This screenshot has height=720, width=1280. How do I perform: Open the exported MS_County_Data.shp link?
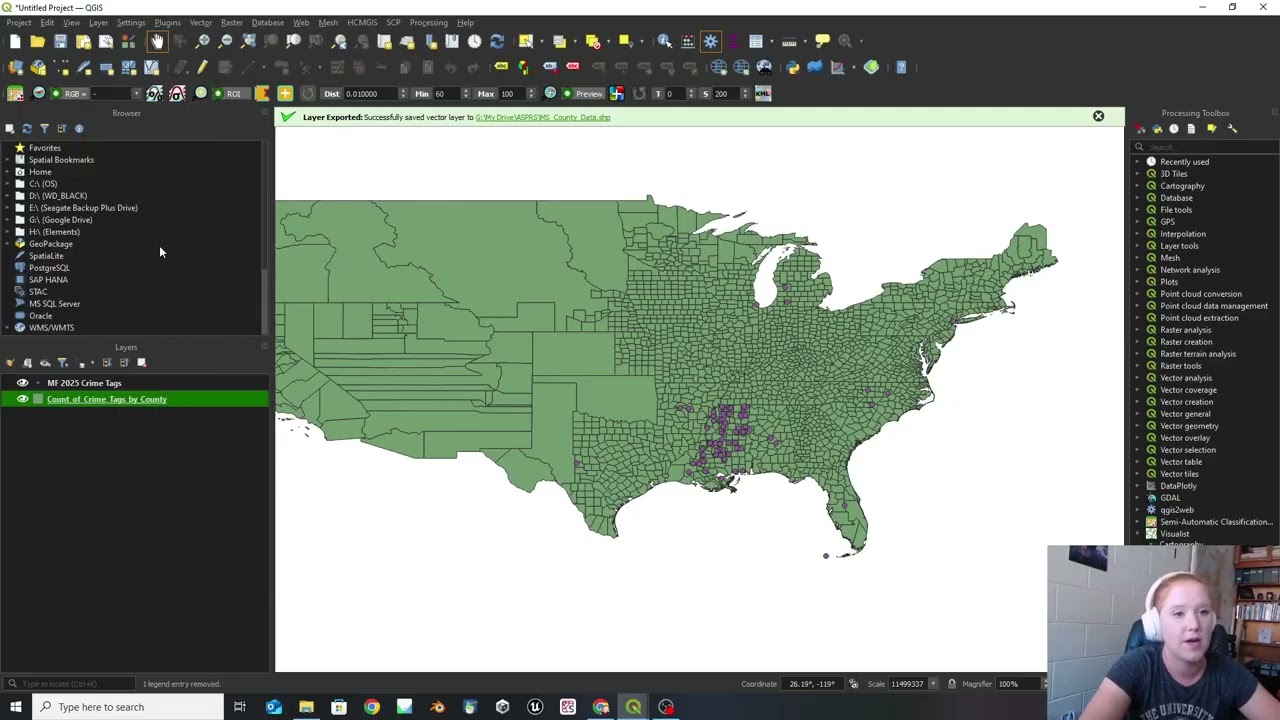(543, 117)
